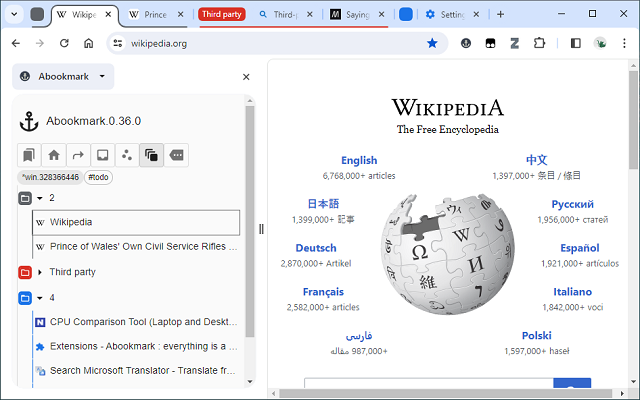Close the Prince tab

point(180,15)
